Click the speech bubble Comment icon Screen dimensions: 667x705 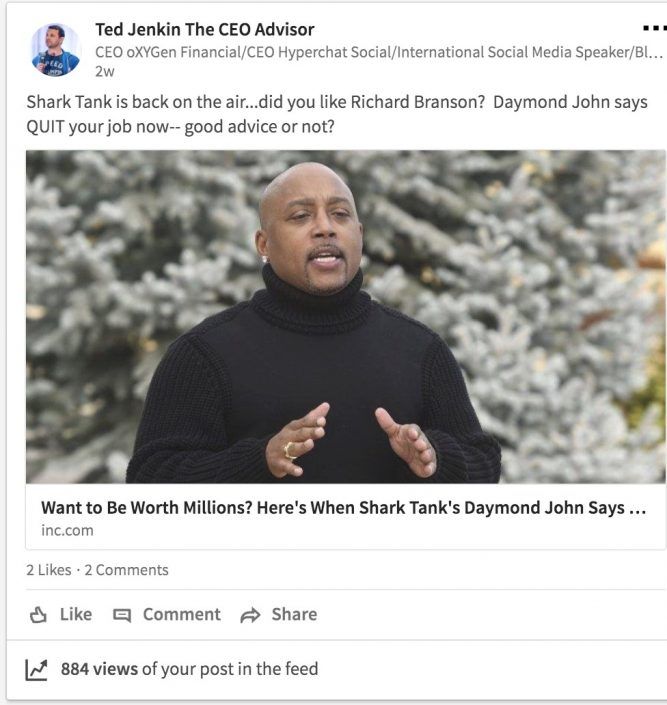[x=122, y=615]
